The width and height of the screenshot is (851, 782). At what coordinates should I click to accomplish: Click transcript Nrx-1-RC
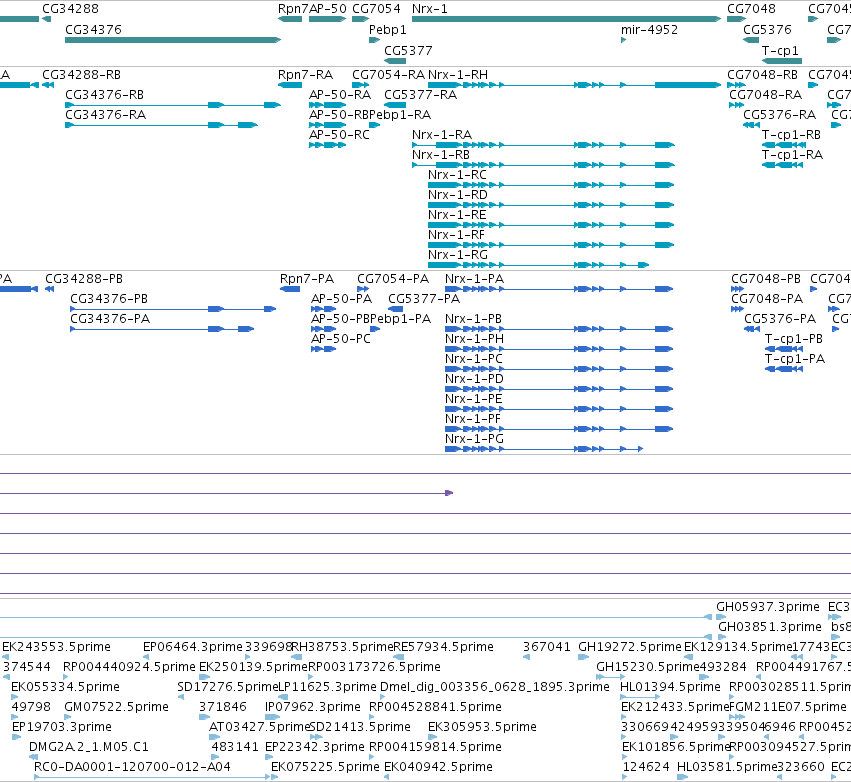[x=457, y=175]
